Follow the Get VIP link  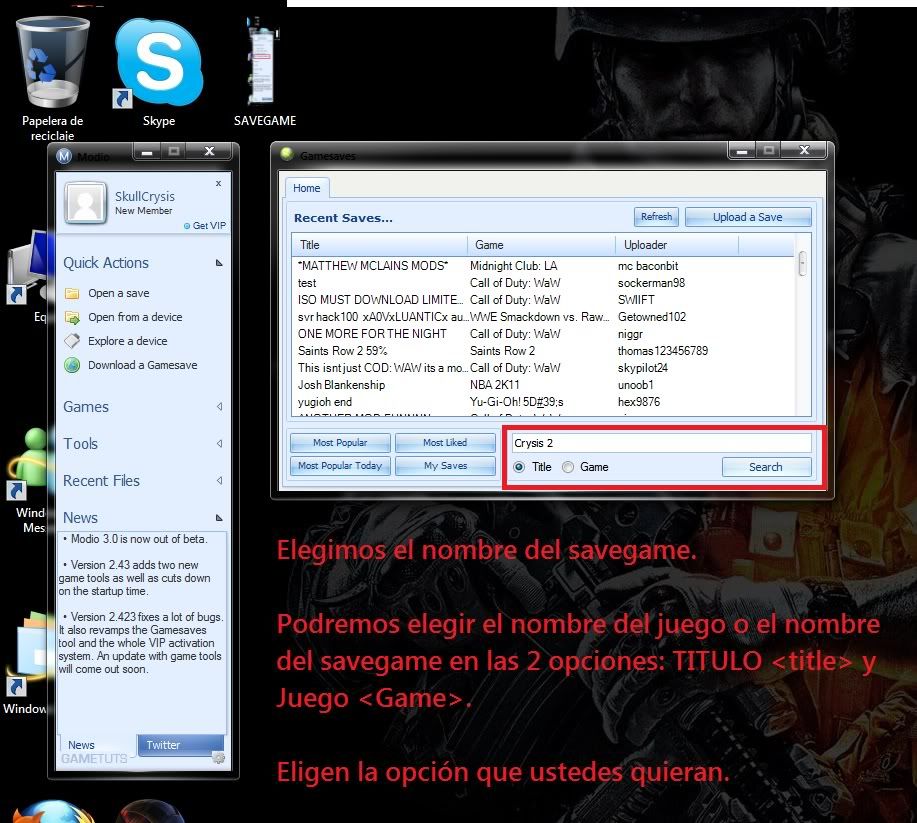209,226
